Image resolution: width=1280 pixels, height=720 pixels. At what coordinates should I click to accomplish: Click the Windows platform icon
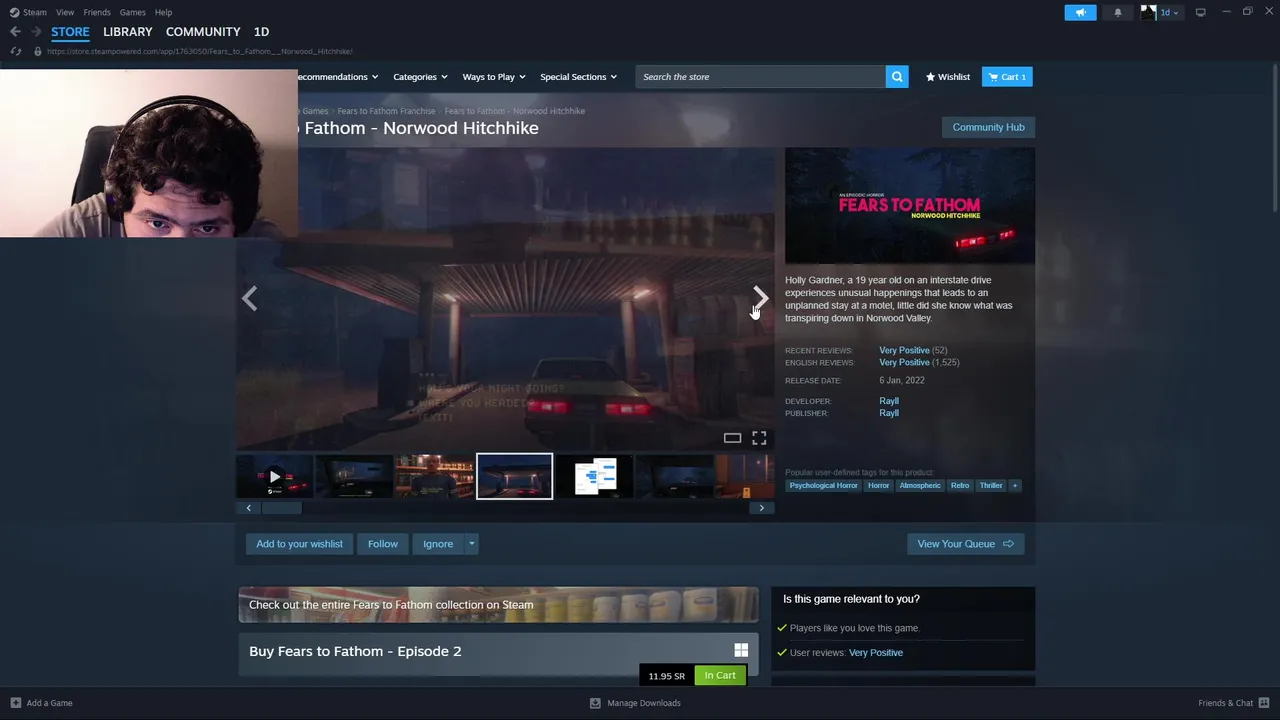(741, 650)
